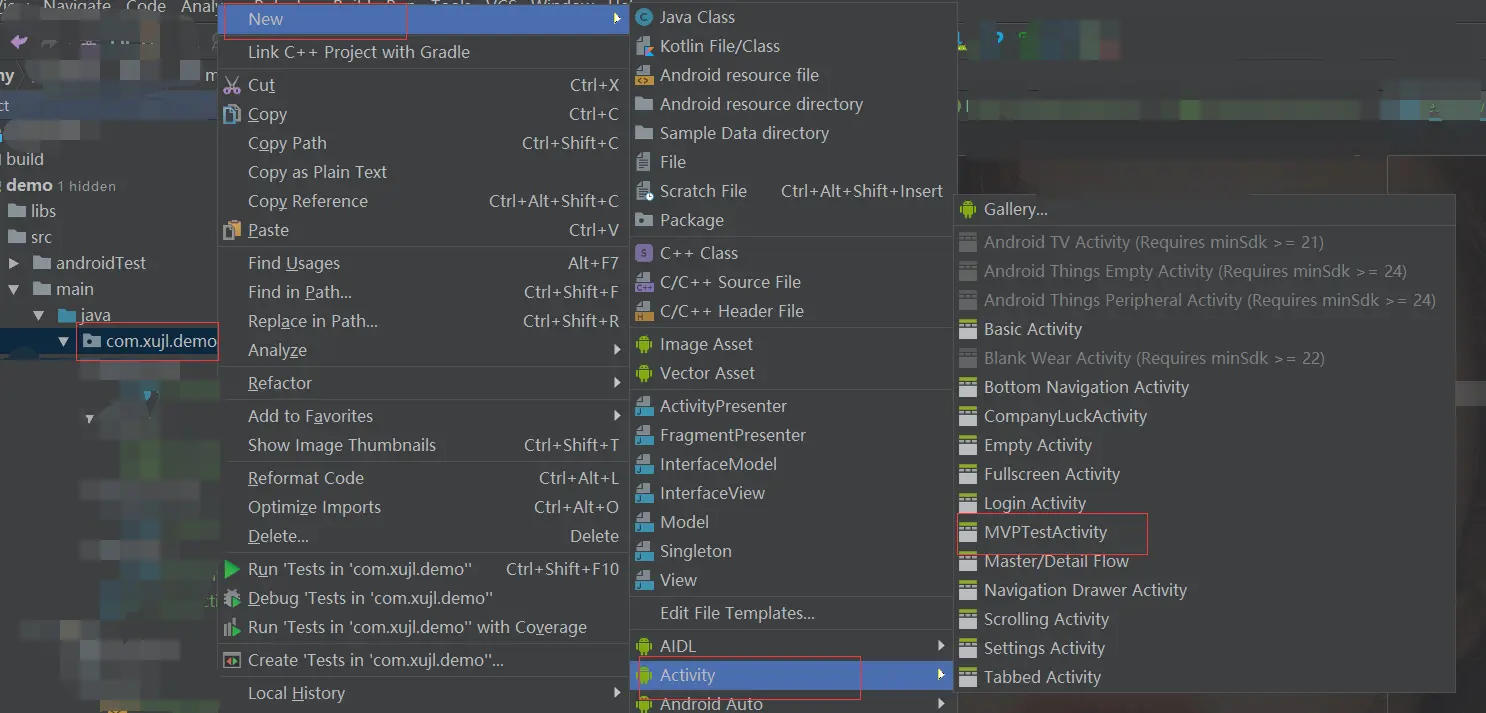Select Bottom Navigation Activity template
The height and width of the screenshot is (713, 1486).
1205,387
